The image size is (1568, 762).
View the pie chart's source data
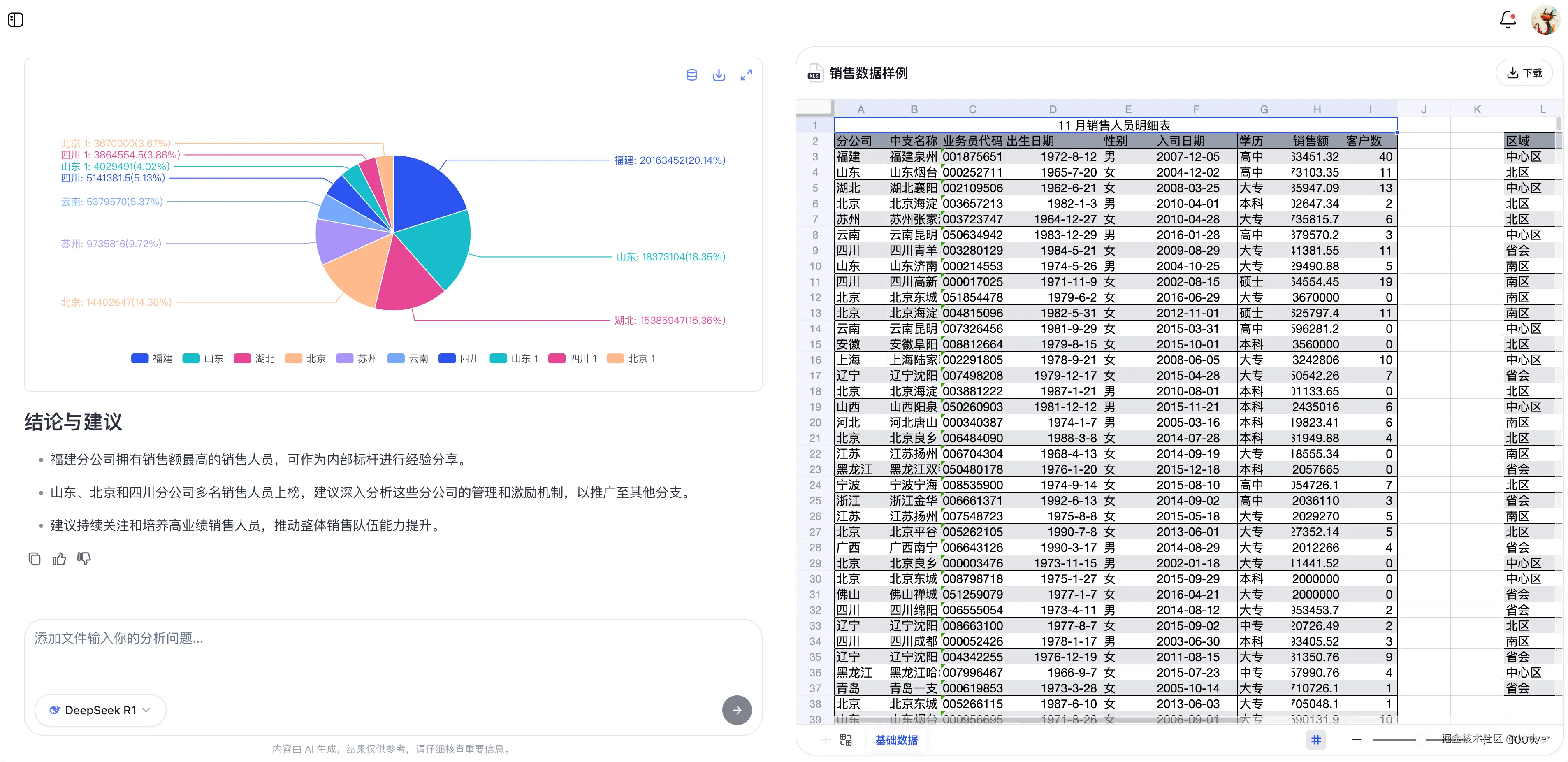(x=691, y=74)
